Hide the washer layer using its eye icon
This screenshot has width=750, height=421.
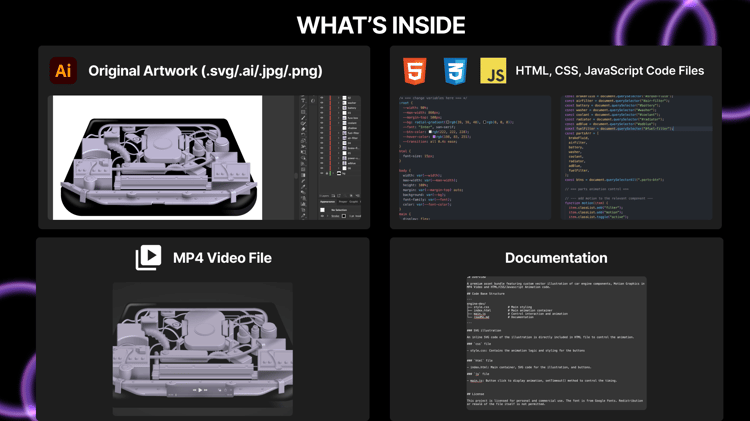tap(322, 103)
